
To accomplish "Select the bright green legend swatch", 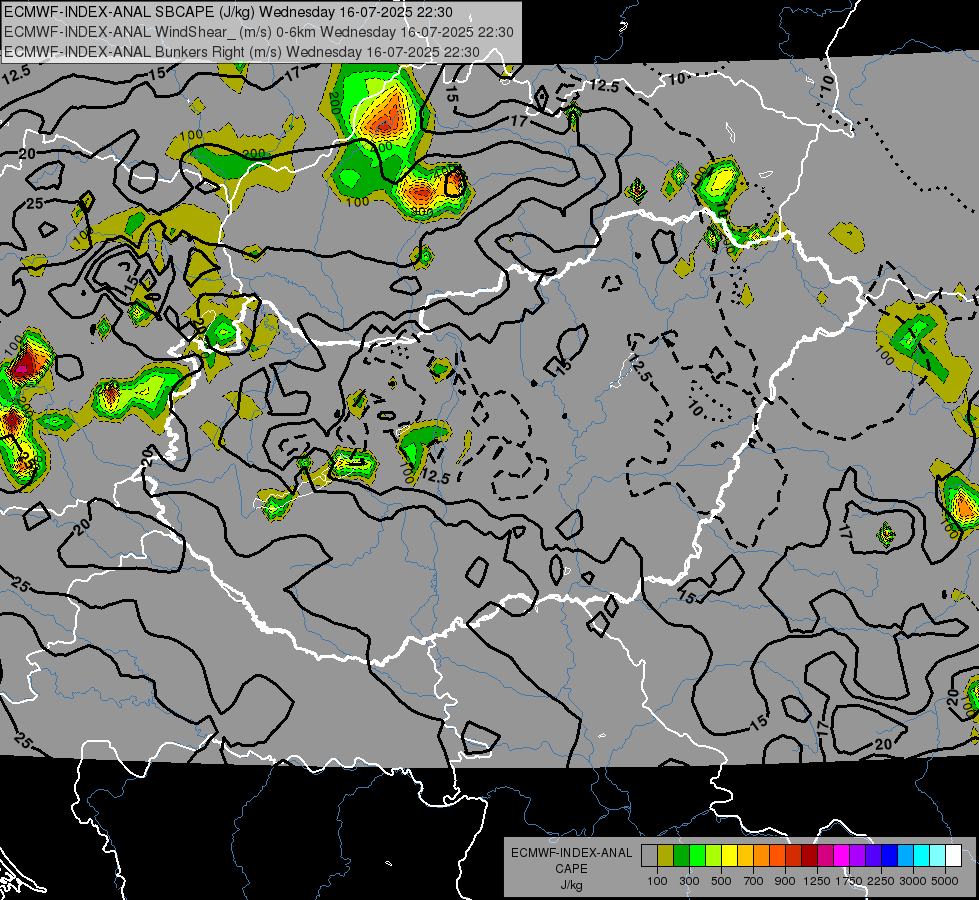I will point(697,855).
